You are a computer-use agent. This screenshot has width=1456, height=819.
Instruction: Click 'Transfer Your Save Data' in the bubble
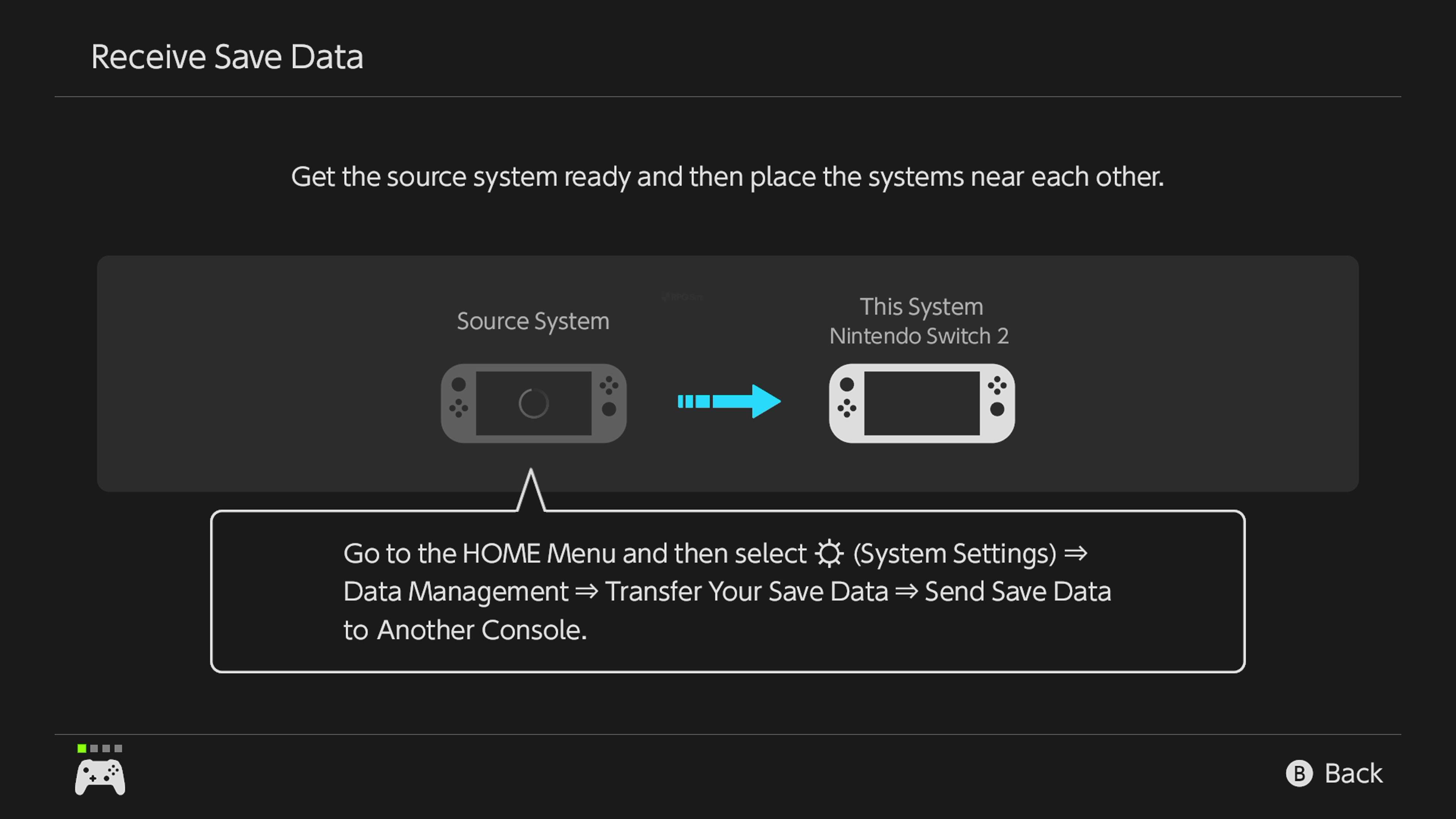[746, 592]
